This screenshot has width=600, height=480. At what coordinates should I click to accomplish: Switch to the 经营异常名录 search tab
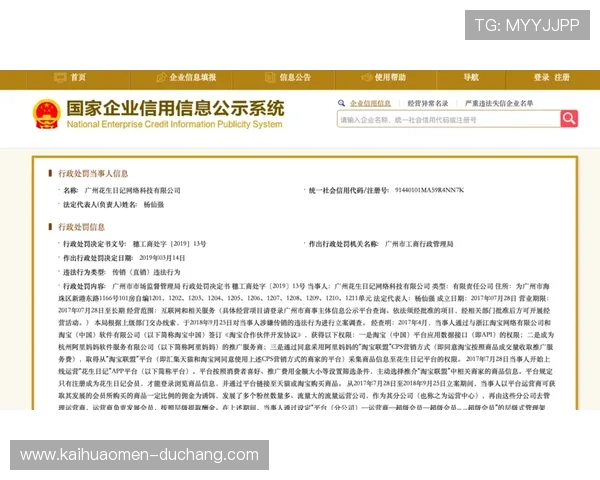point(428,103)
